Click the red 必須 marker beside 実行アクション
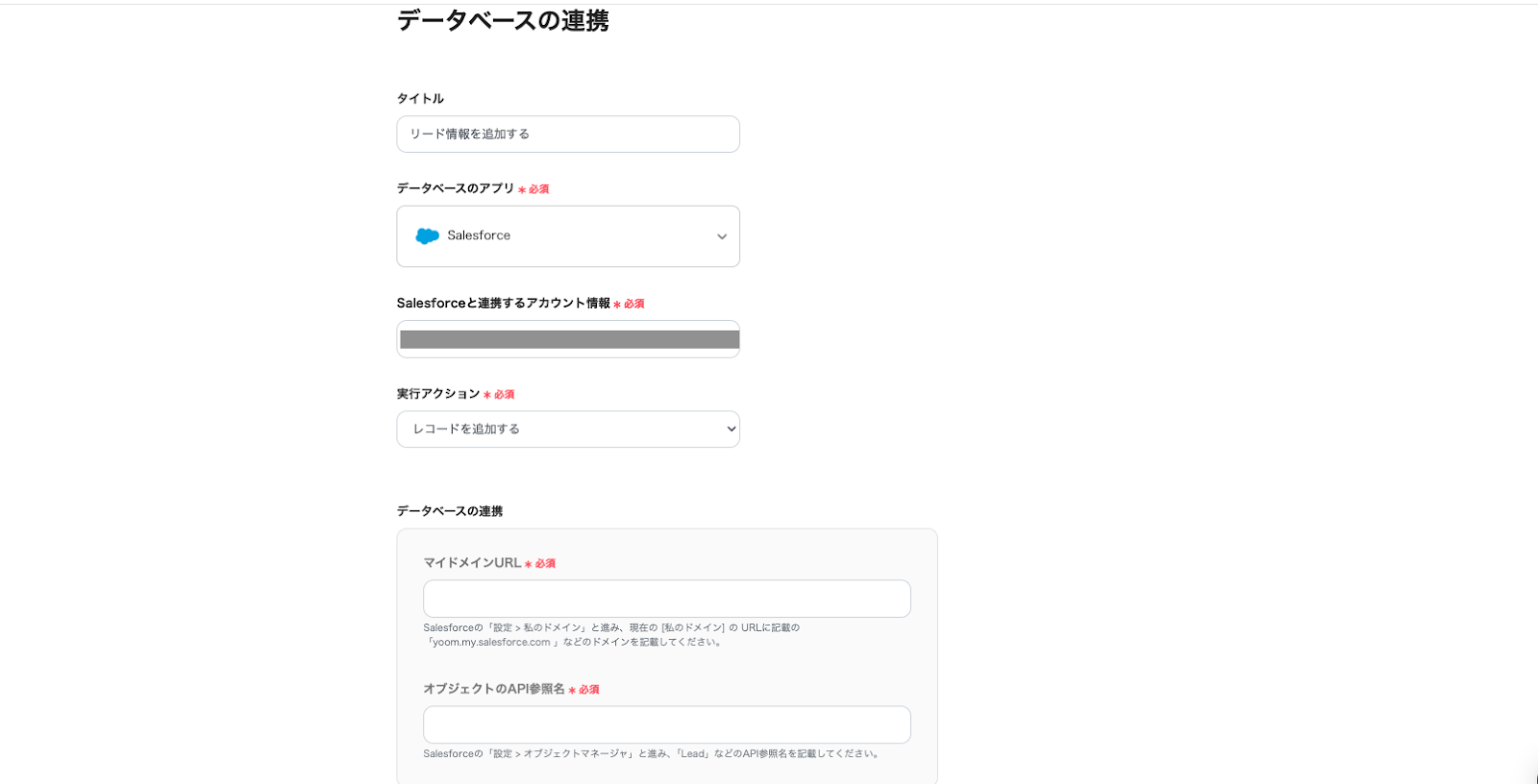1538x784 pixels. point(504,395)
